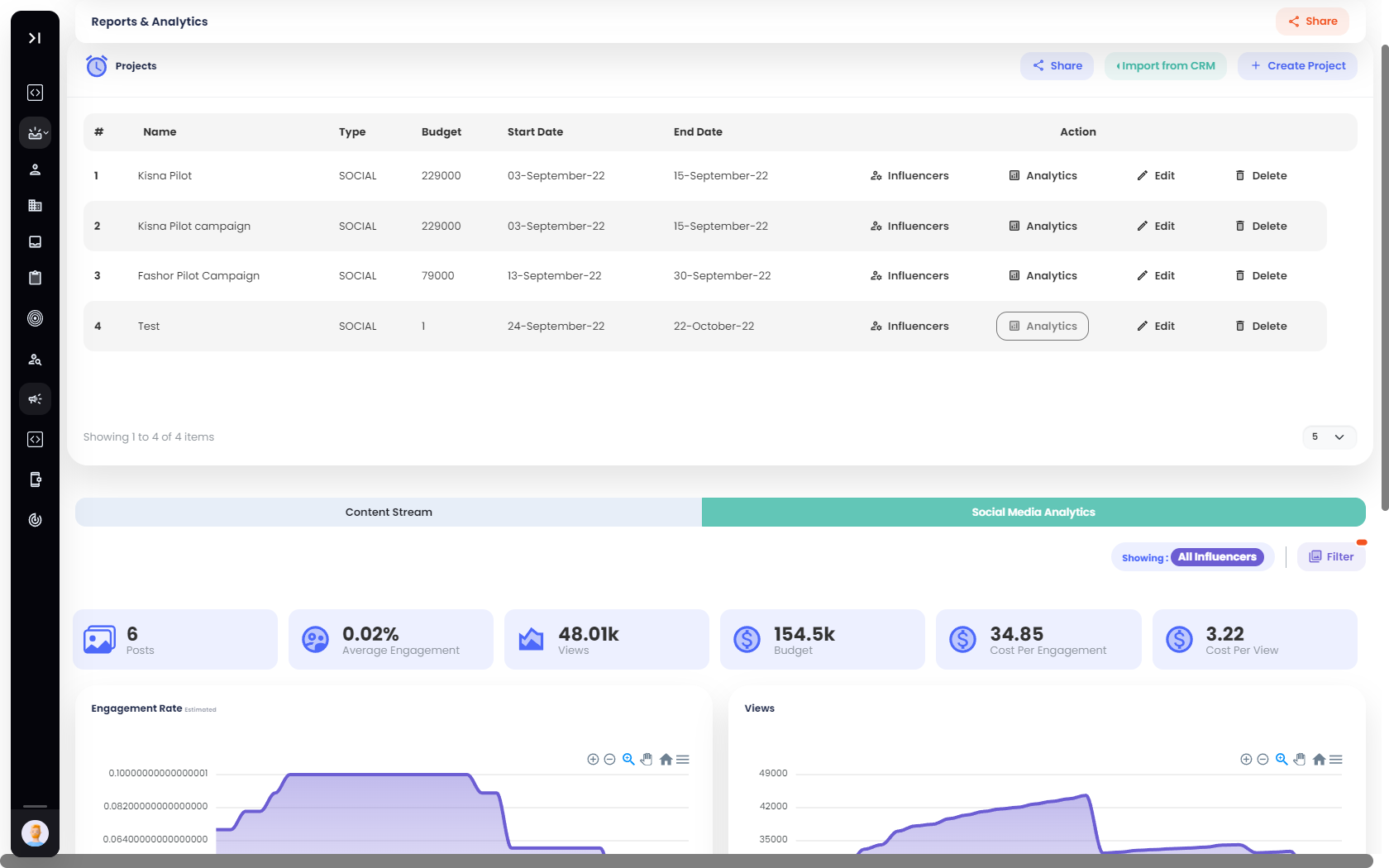Open the target icon in sidebar
The width and height of the screenshot is (1389, 868).
point(35,318)
